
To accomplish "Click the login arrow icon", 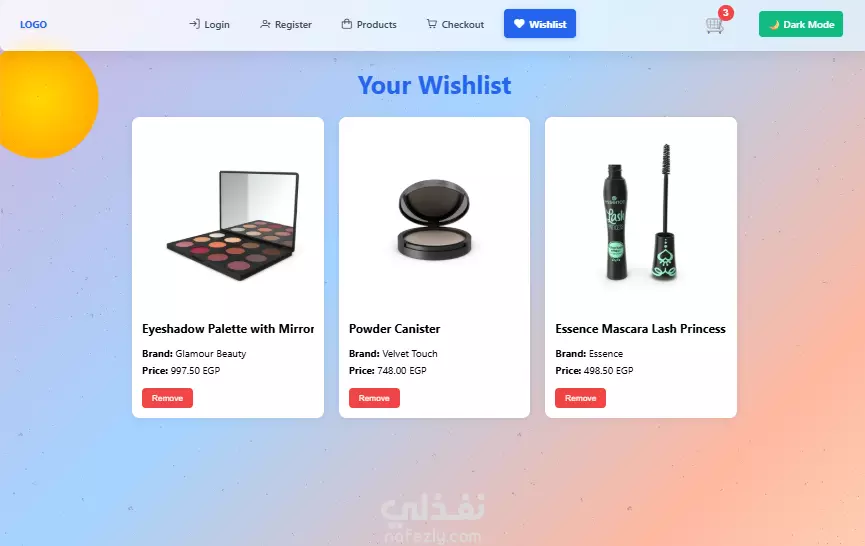I will (194, 24).
